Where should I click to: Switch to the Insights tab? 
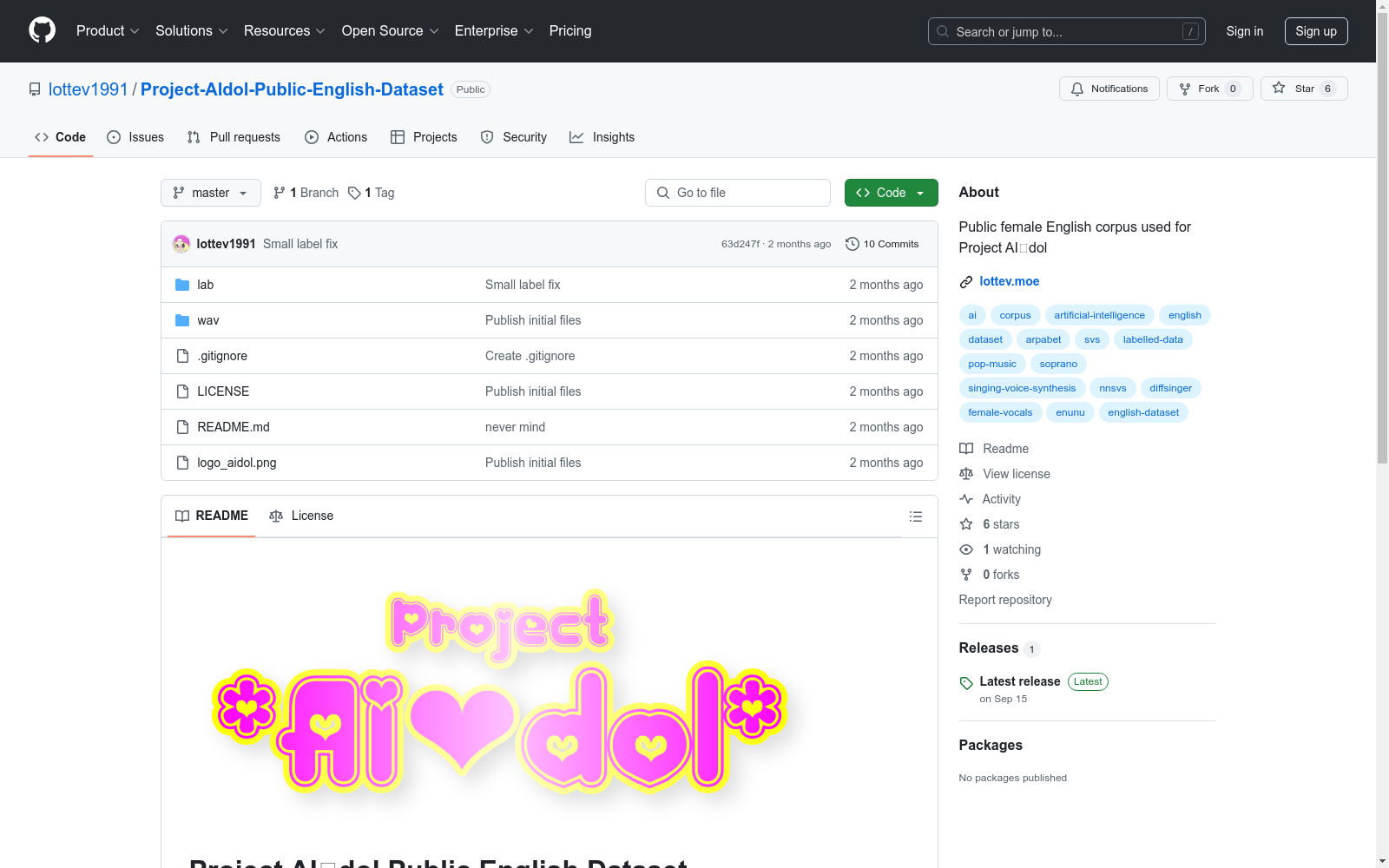[x=602, y=137]
